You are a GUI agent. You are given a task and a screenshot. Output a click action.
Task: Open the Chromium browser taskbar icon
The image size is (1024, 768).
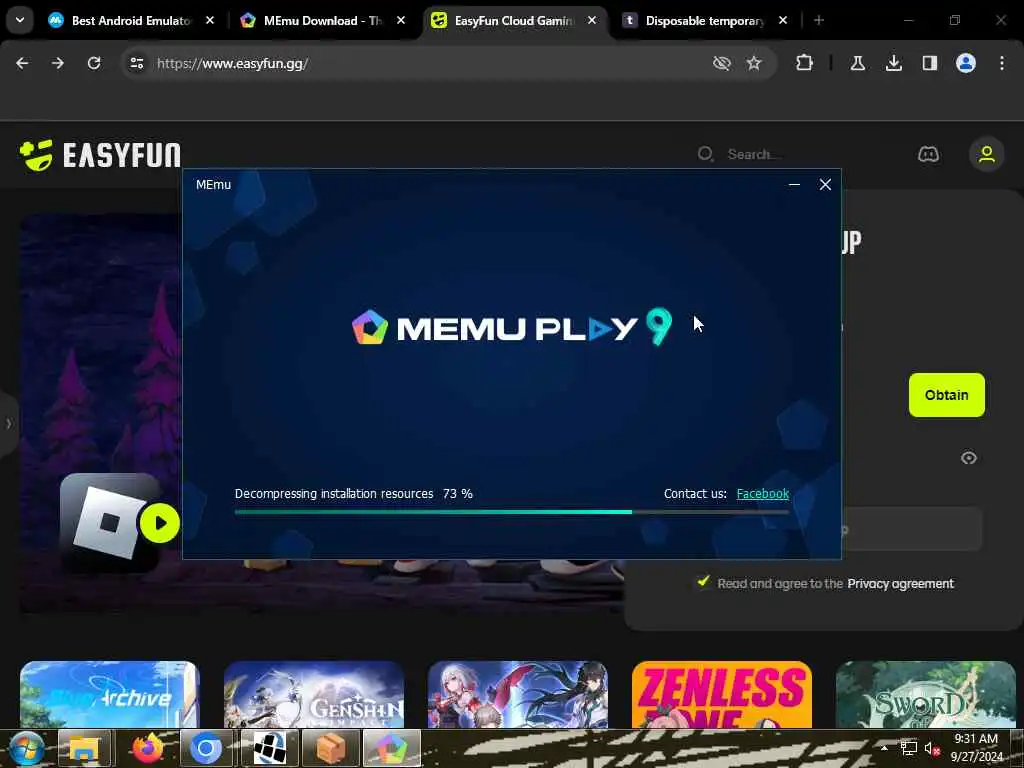[x=205, y=748]
